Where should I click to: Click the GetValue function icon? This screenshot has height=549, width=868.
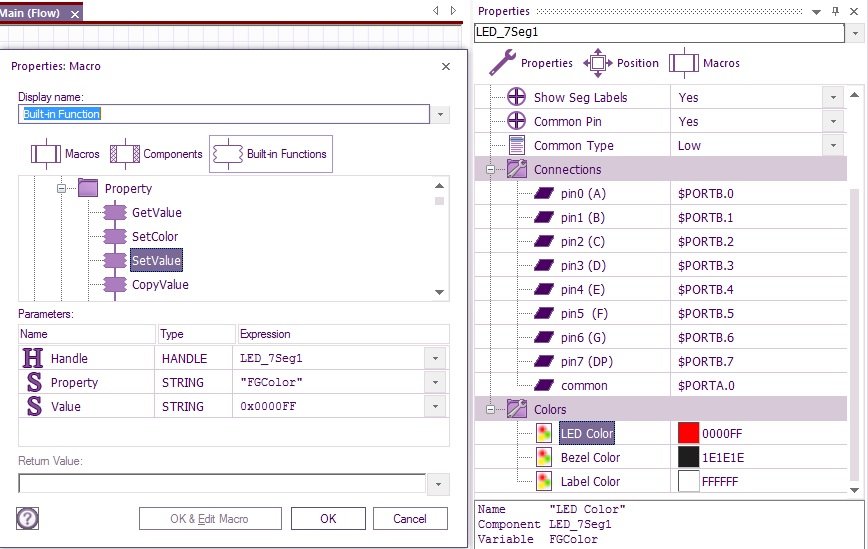pyautogui.click(x=116, y=213)
